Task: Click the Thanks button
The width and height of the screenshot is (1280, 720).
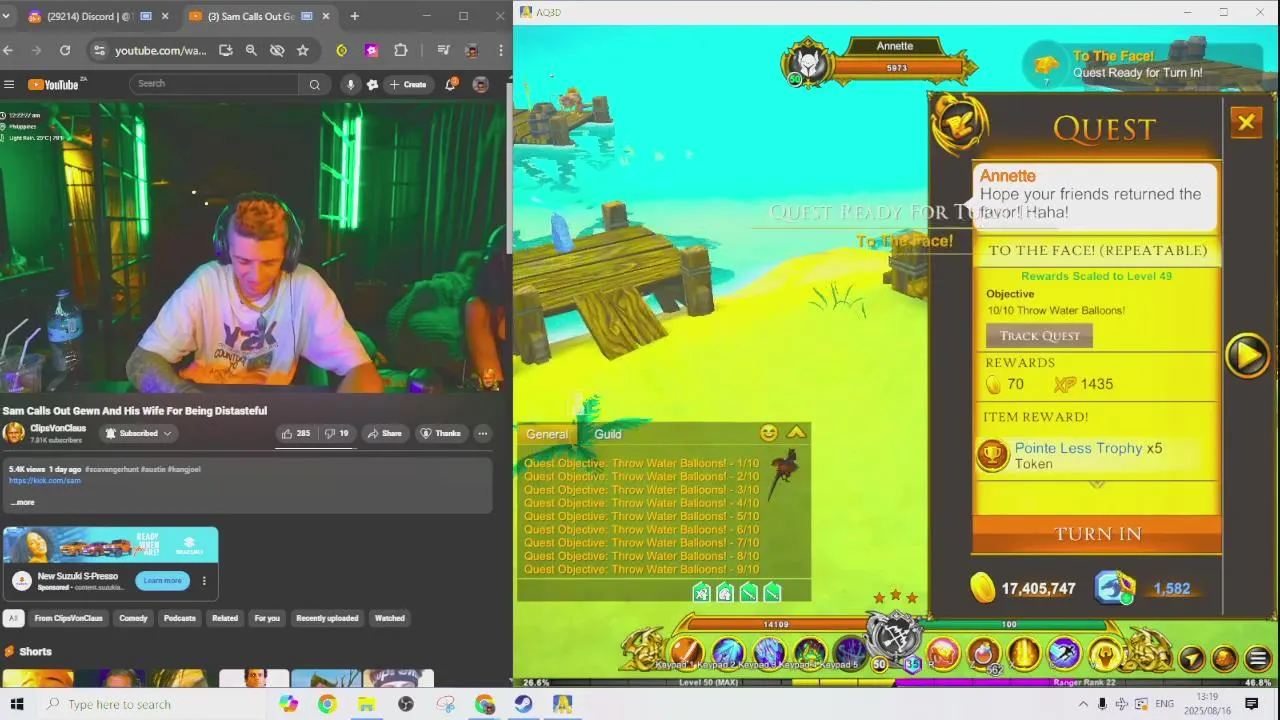Action: 440,433
